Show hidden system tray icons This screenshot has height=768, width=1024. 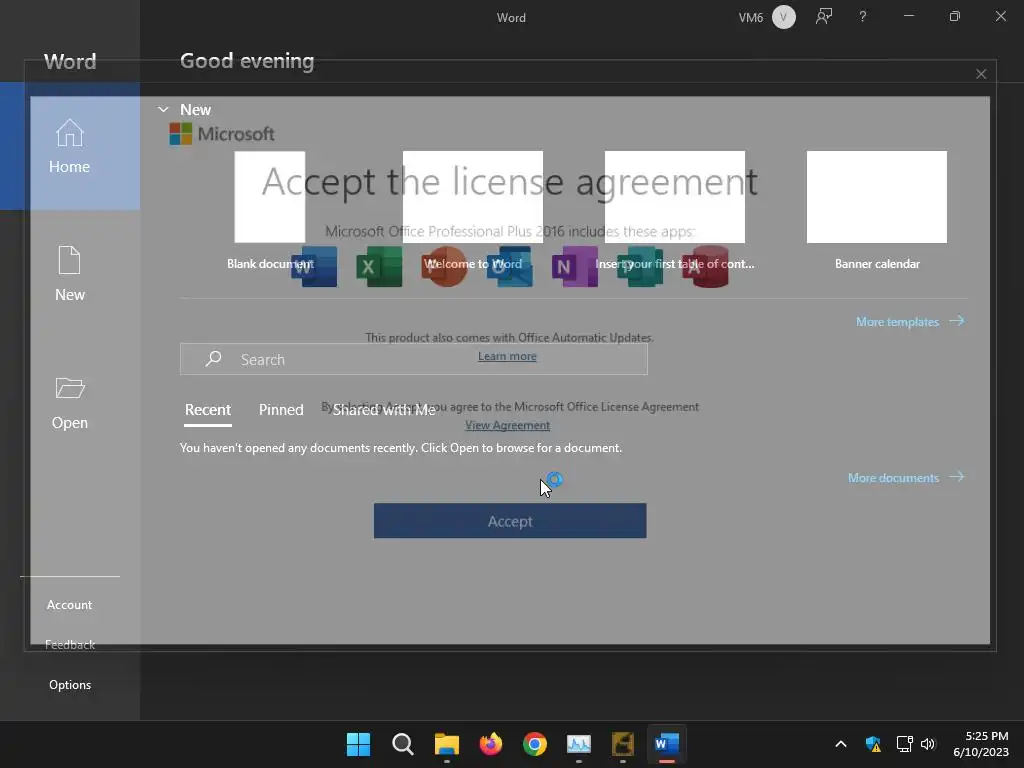[841, 744]
